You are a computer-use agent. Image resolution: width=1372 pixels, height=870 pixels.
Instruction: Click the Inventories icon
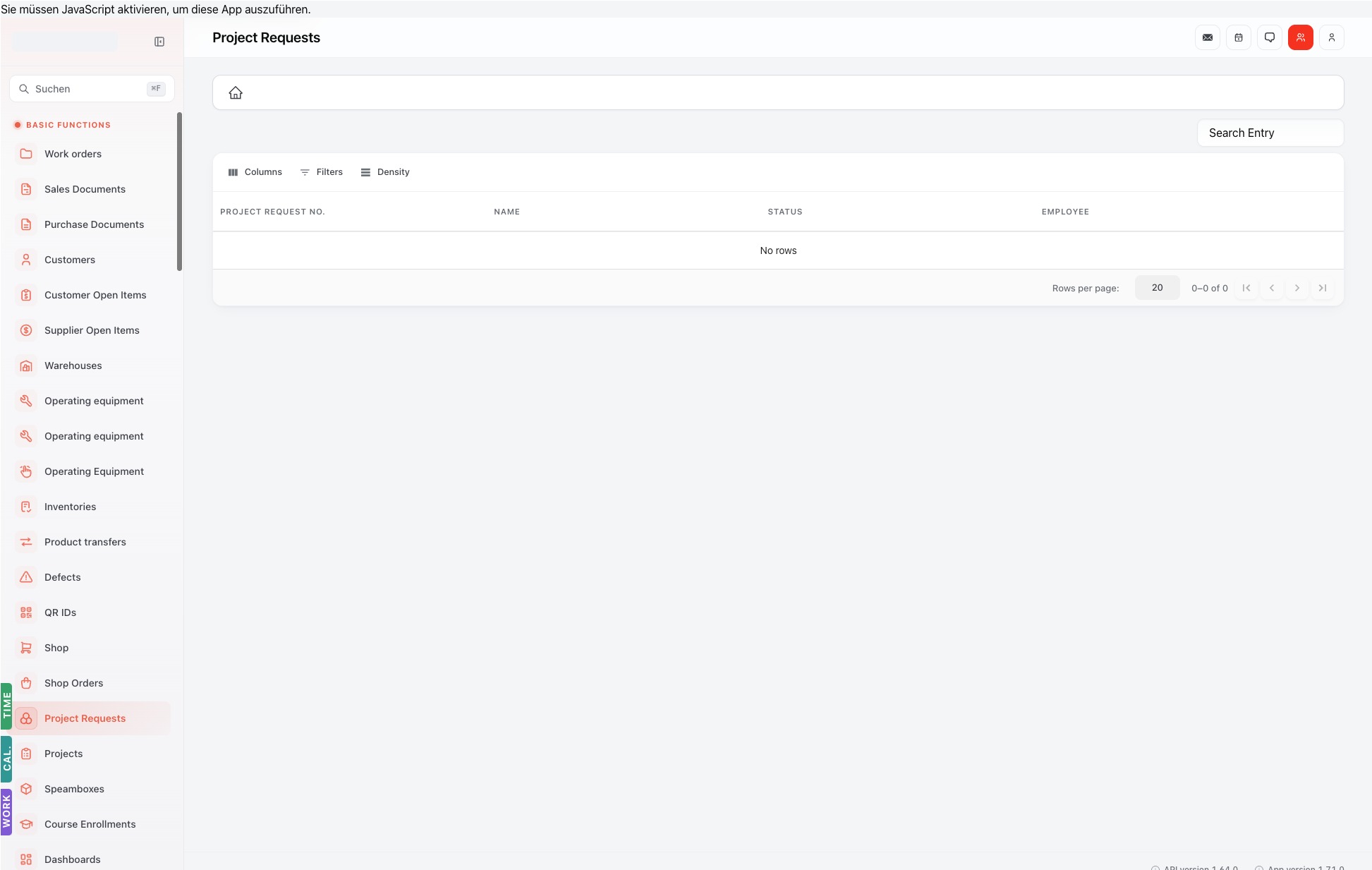[26, 507]
